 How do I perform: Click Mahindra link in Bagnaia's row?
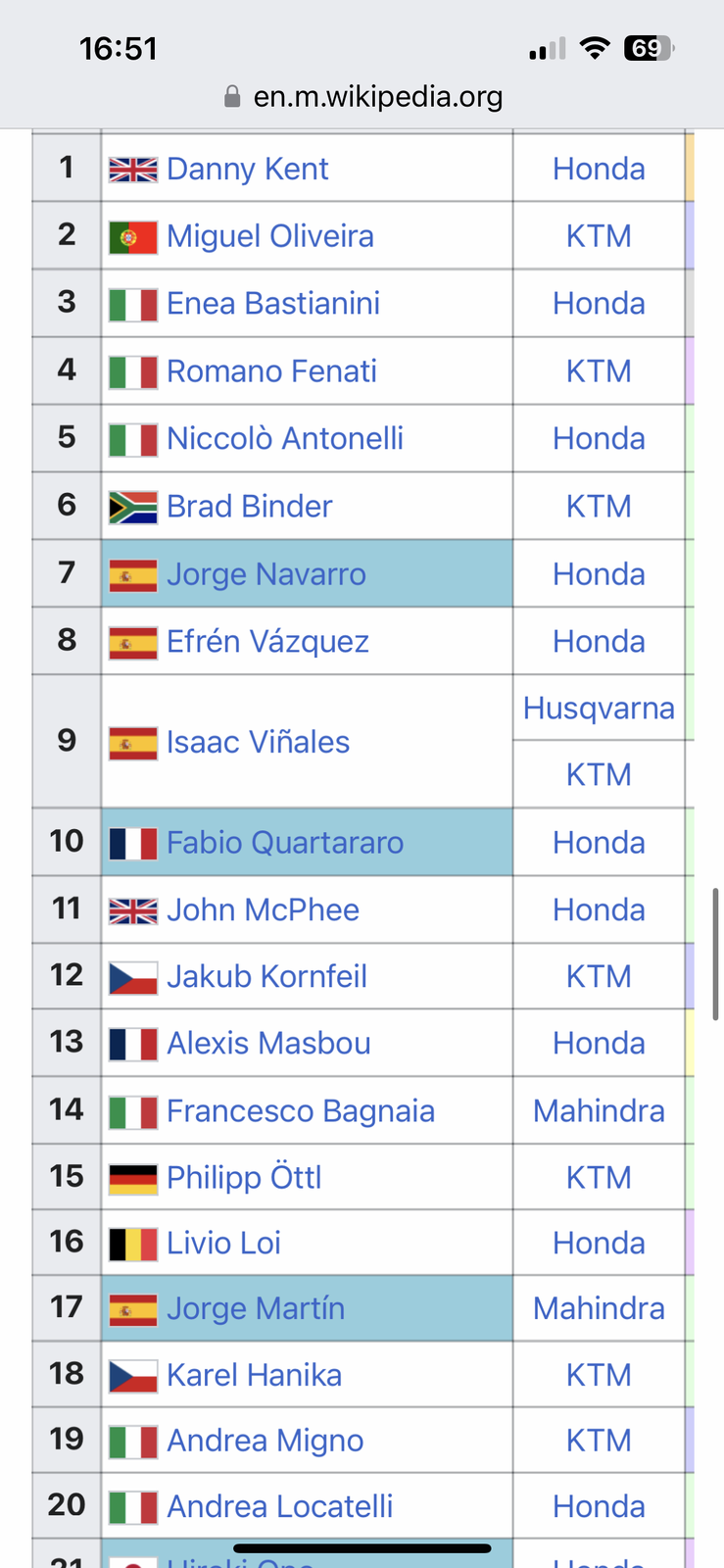[599, 1111]
